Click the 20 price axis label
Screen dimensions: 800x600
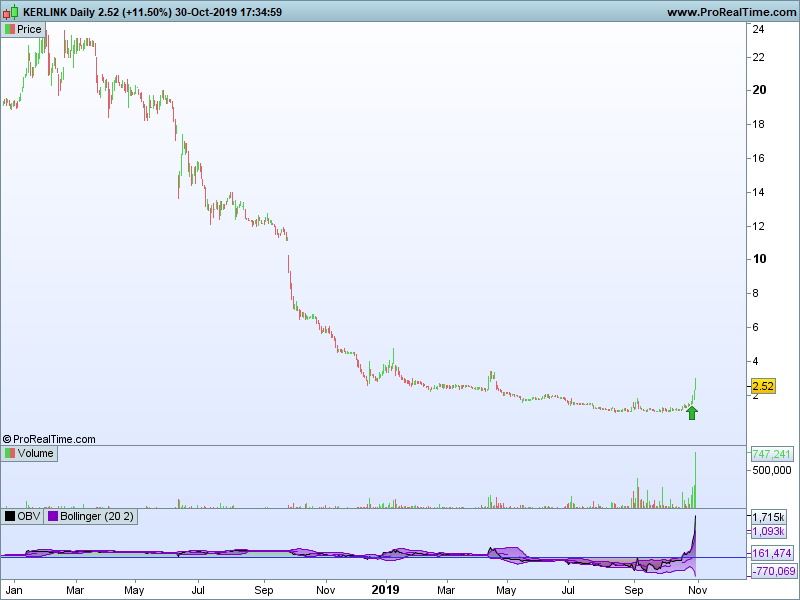(759, 90)
